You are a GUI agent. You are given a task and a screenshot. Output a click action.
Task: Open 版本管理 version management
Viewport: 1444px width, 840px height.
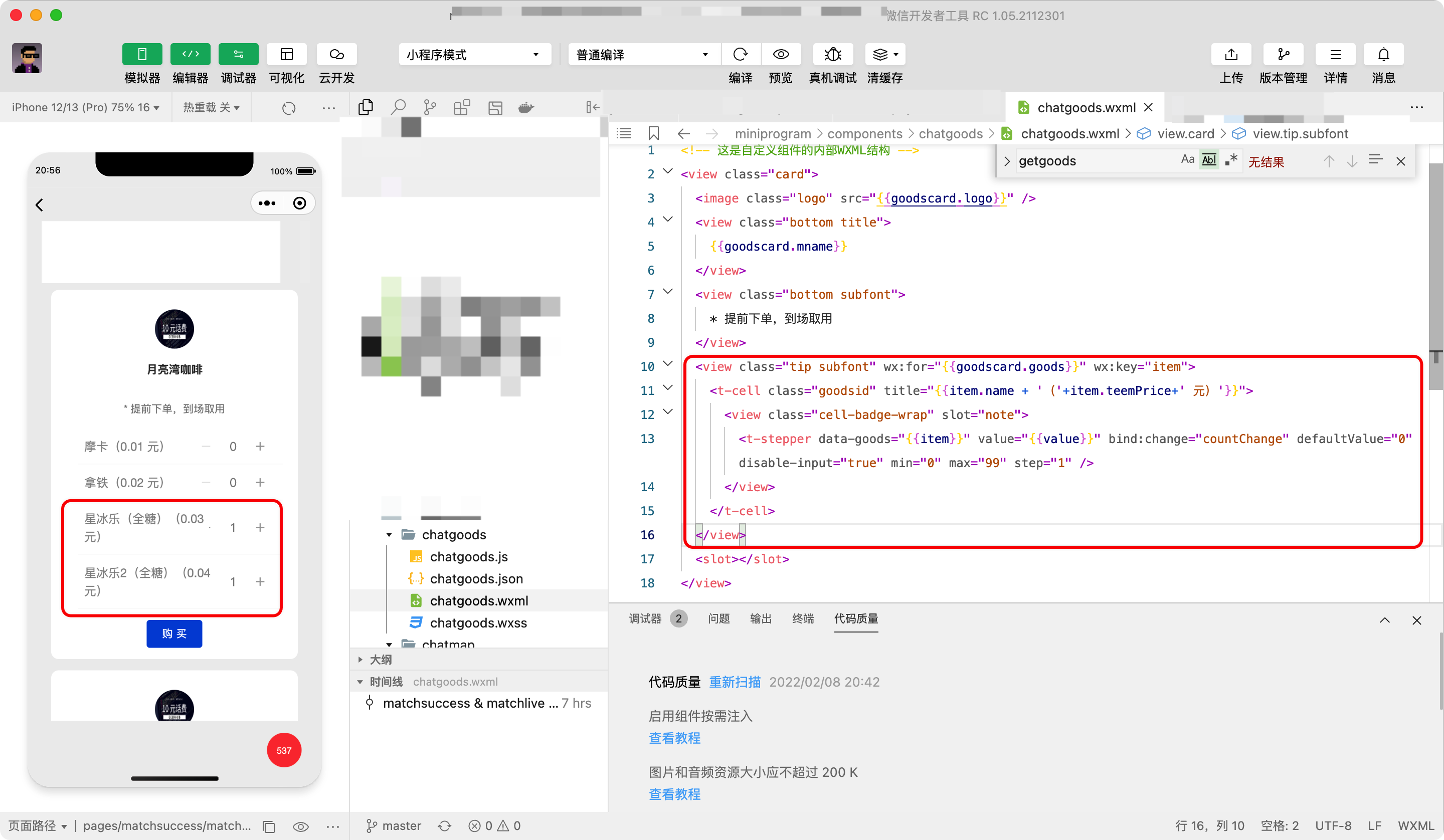point(1283,55)
